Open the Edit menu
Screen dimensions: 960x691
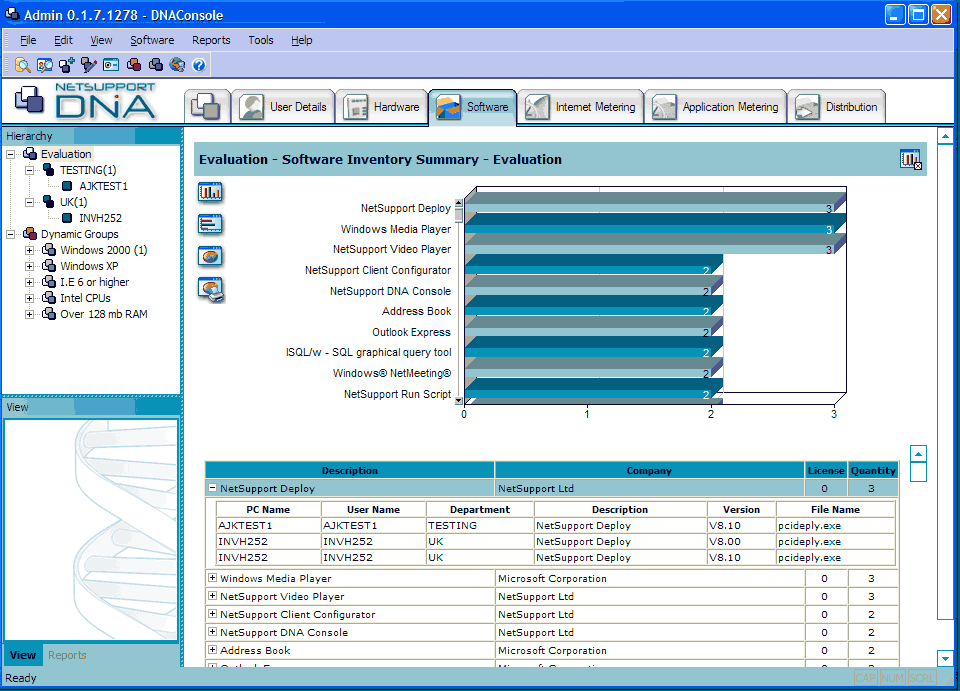pos(63,40)
